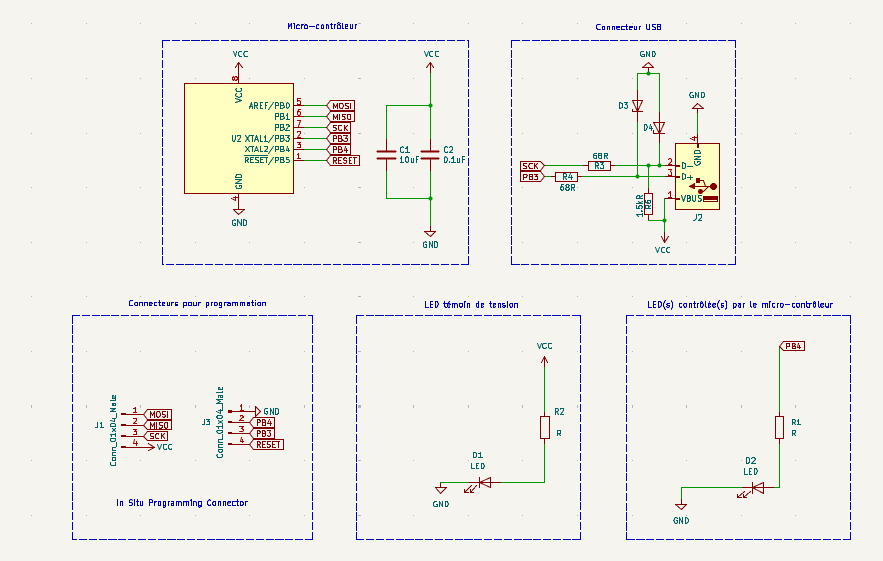
Task: Click resistor R1 below PB4 label
Action: point(779,428)
